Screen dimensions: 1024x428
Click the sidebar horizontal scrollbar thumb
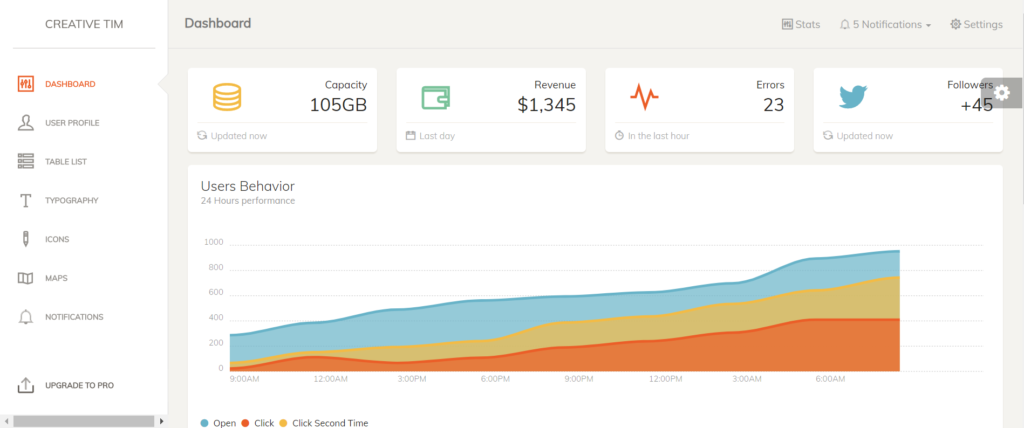[x=83, y=421]
